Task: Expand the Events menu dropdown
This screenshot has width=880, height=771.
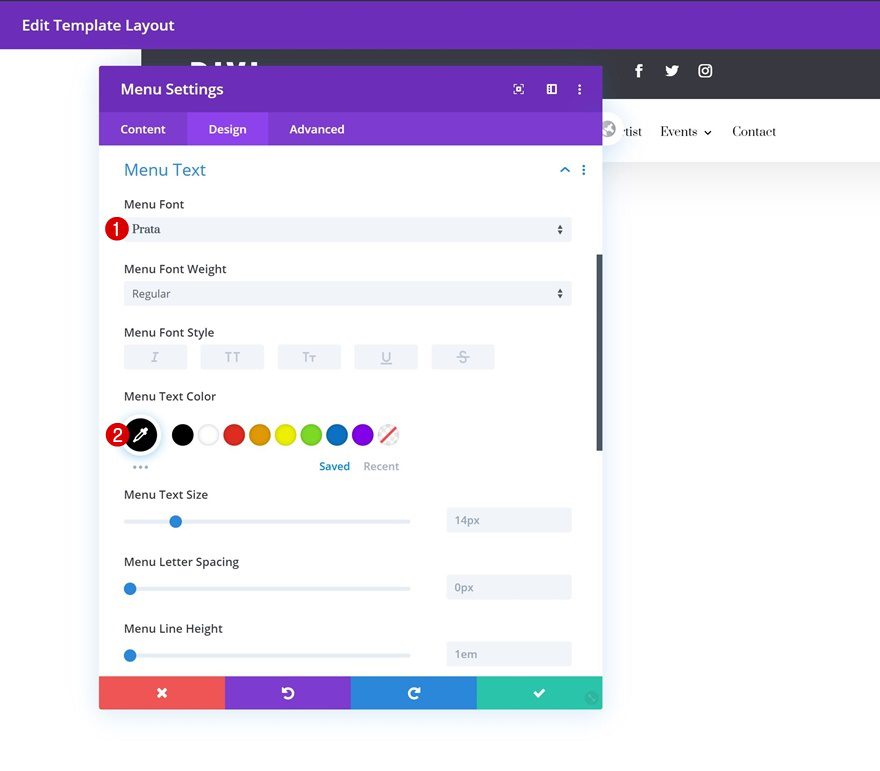Action: pyautogui.click(x=708, y=132)
